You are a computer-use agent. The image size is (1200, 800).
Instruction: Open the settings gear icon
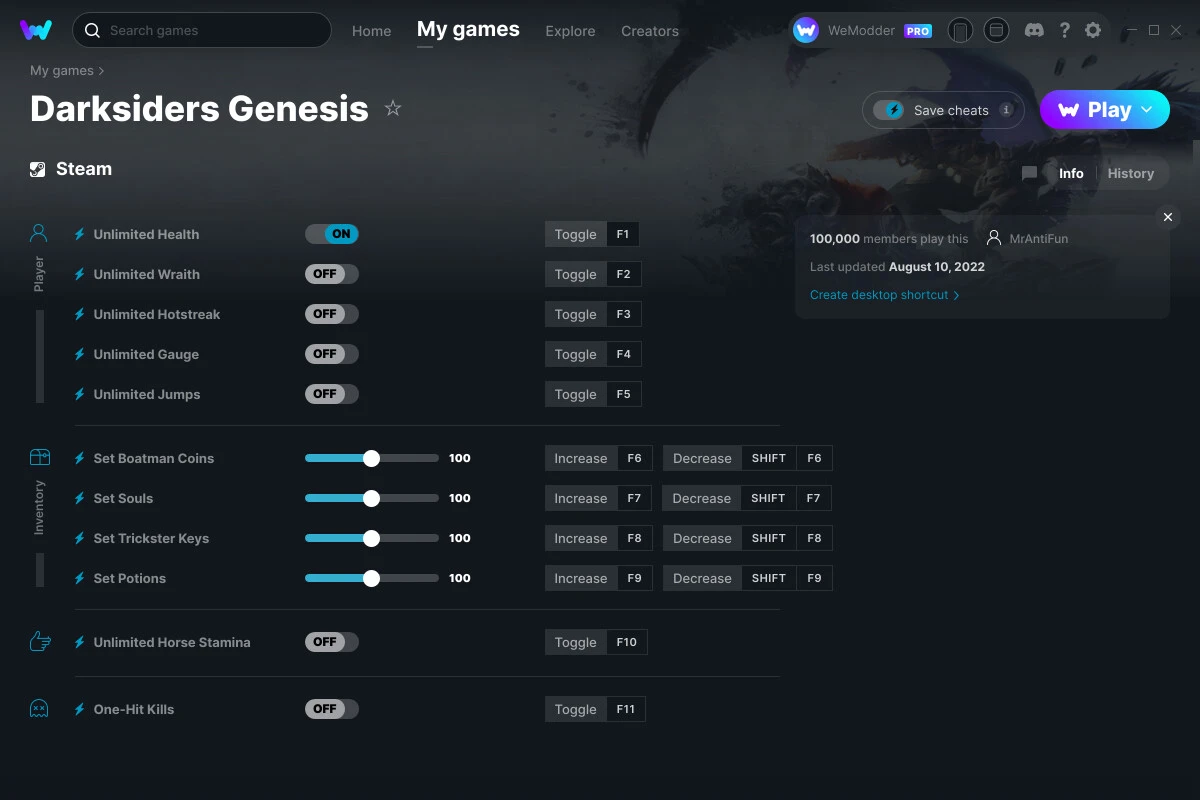pos(1093,30)
